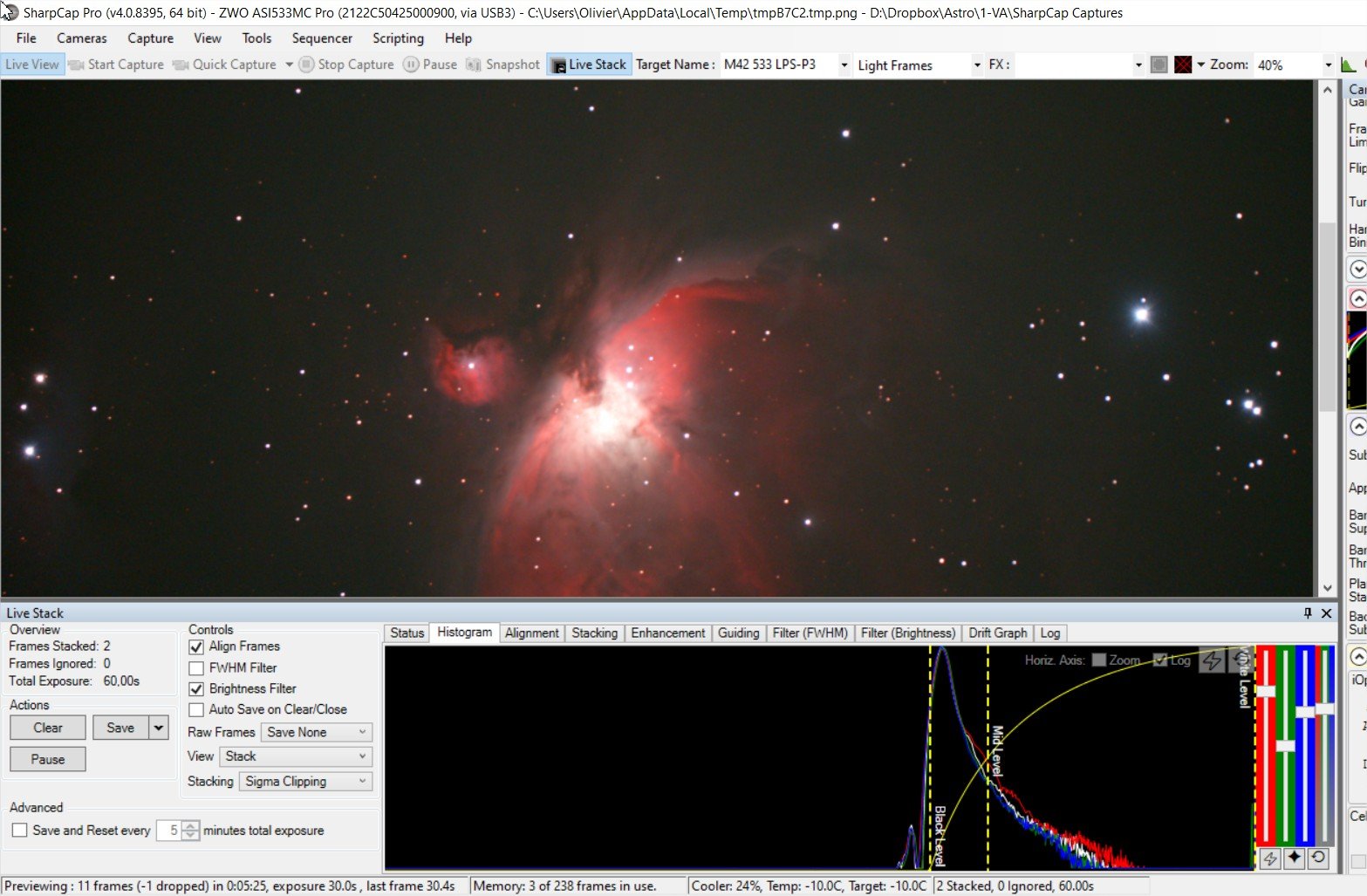
Task: Switch to the Enhancement tab
Action: pyautogui.click(x=667, y=633)
